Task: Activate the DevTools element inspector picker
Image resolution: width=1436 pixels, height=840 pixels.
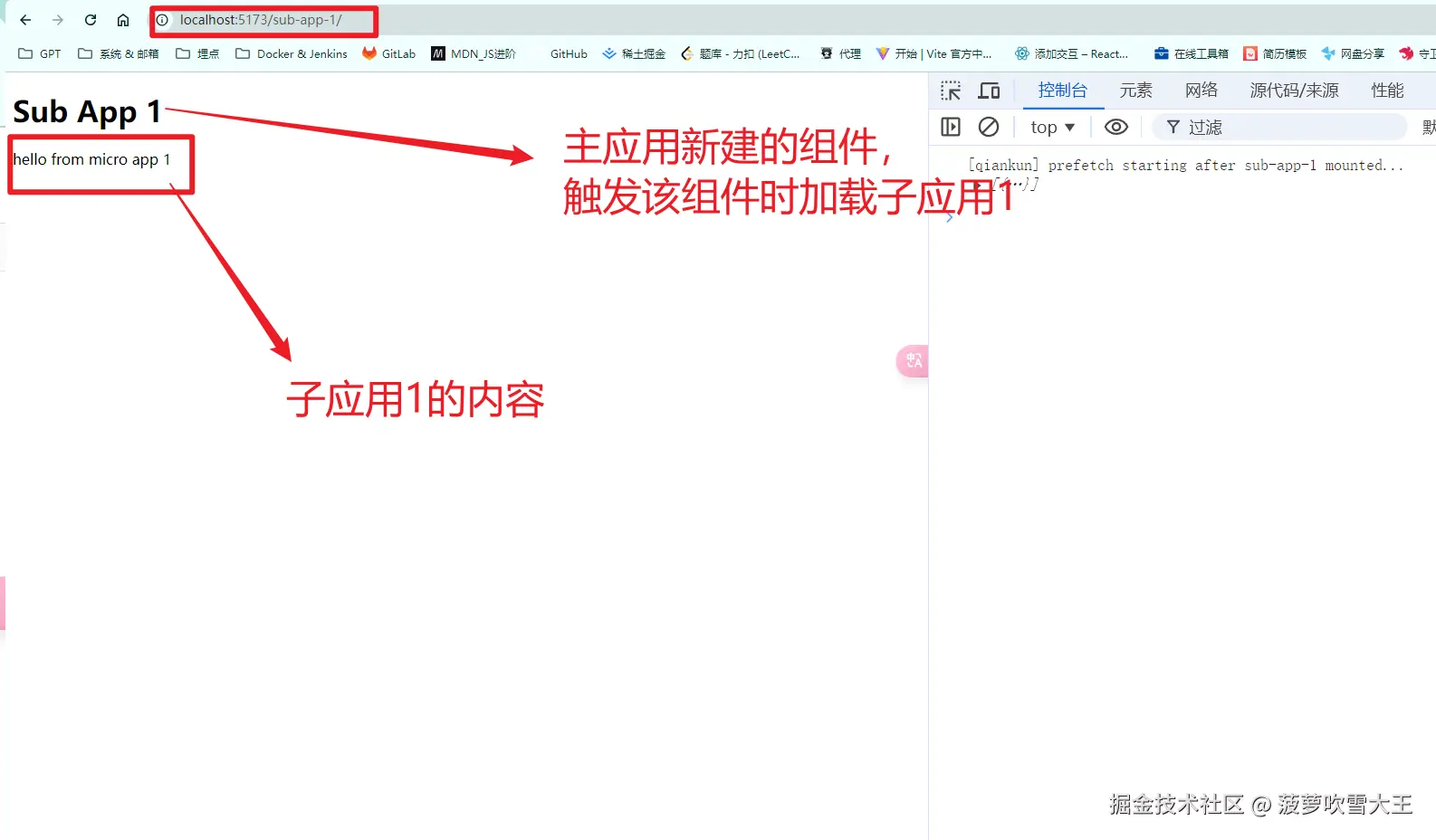Action: pyautogui.click(x=951, y=91)
